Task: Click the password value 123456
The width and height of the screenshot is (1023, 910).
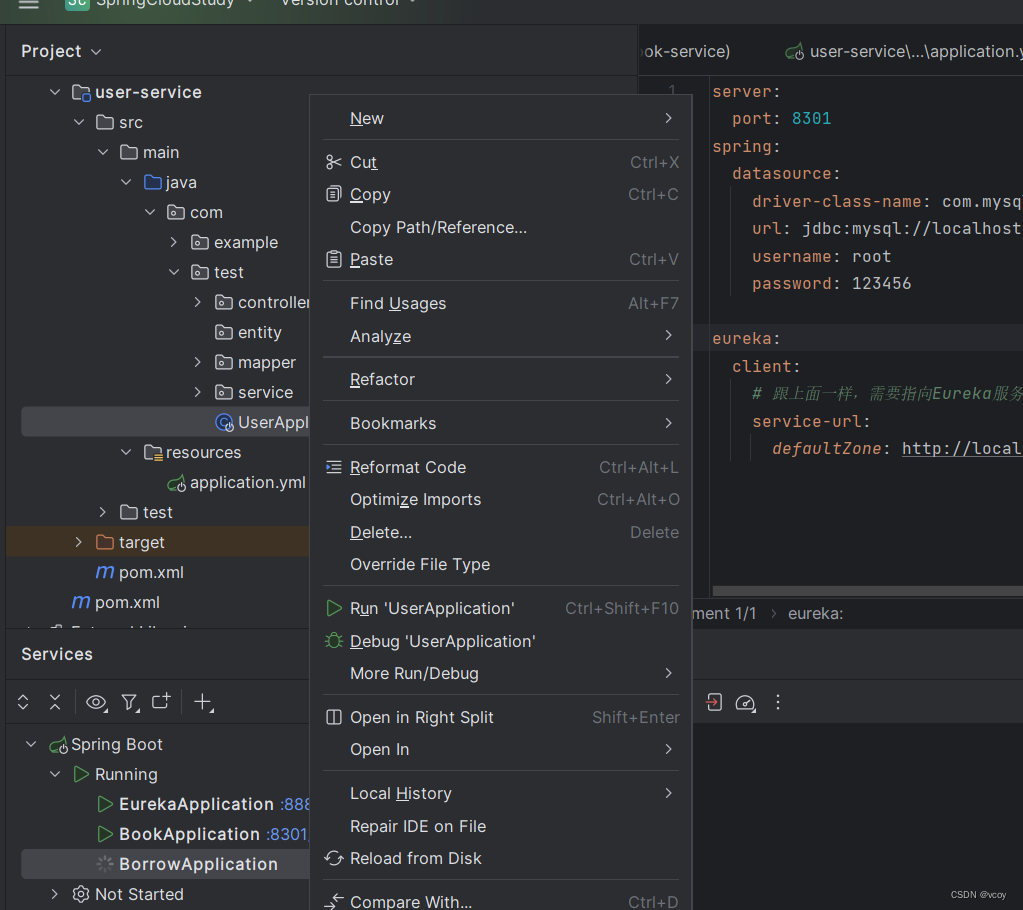Action: (881, 283)
